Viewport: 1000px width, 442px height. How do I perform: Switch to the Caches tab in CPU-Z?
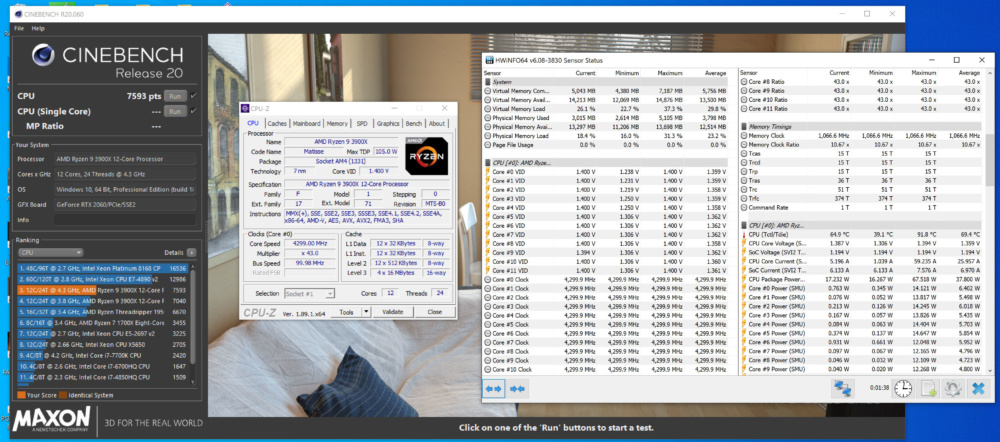click(x=277, y=124)
